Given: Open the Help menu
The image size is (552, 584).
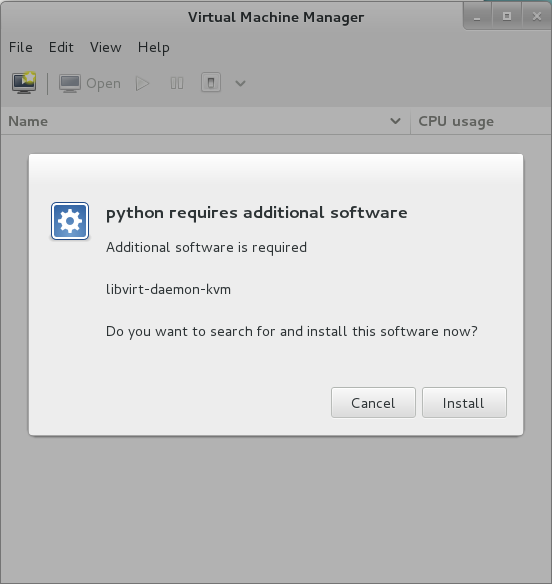Looking at the screenshot, I should tap(153, 48).
